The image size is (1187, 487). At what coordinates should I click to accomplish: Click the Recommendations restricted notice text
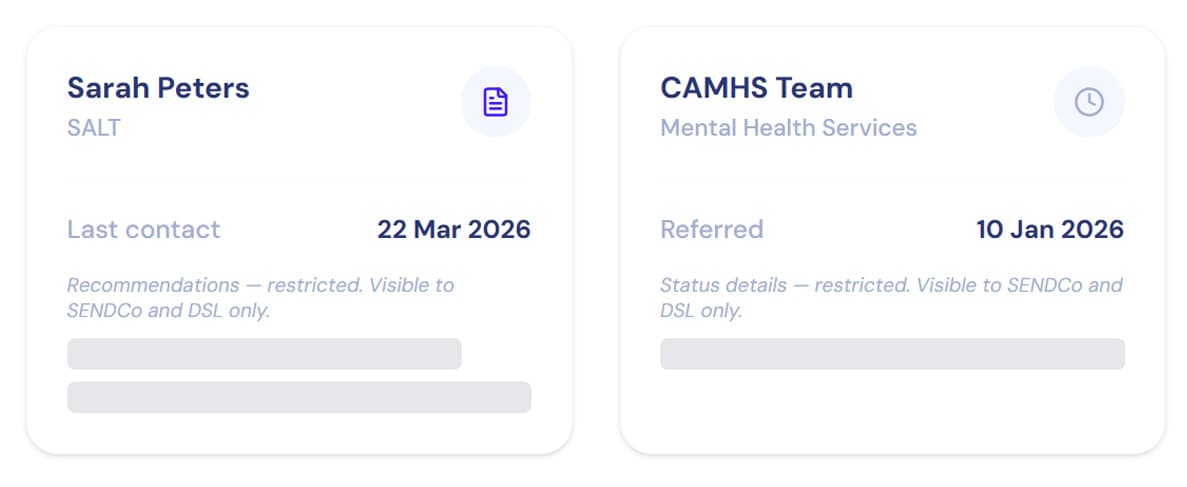260,298
